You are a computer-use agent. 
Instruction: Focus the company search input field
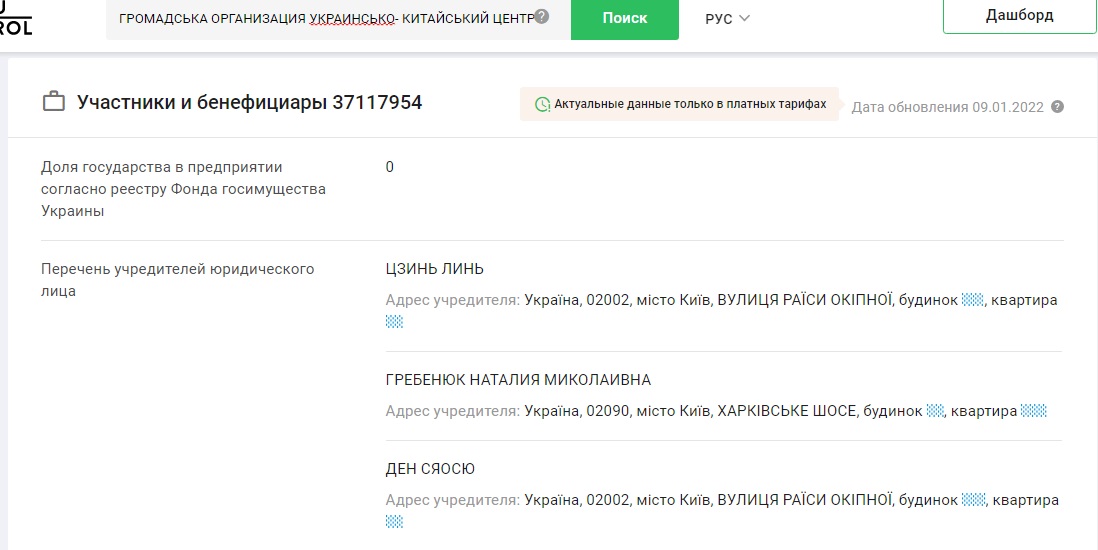(320, 19)
